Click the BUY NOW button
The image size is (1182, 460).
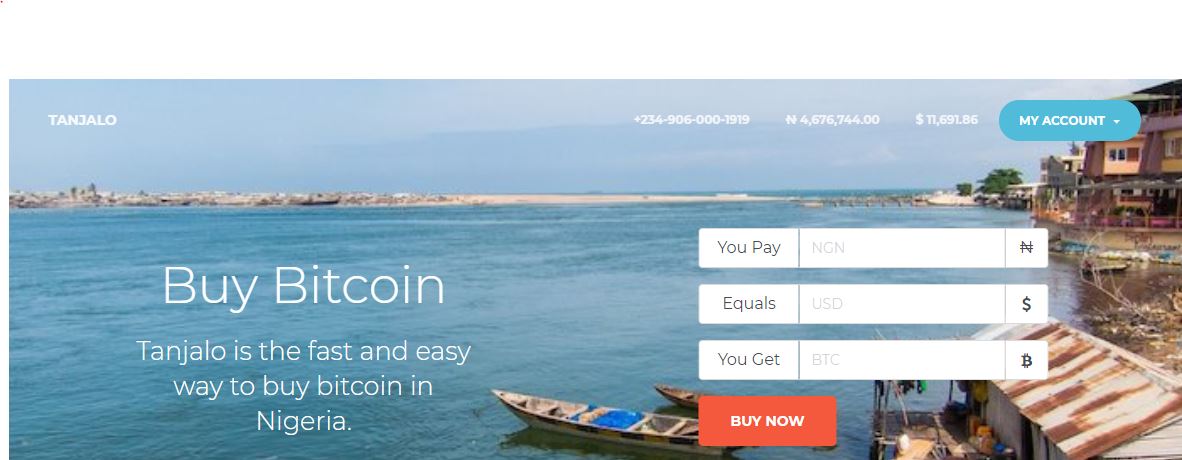[767, 421]
